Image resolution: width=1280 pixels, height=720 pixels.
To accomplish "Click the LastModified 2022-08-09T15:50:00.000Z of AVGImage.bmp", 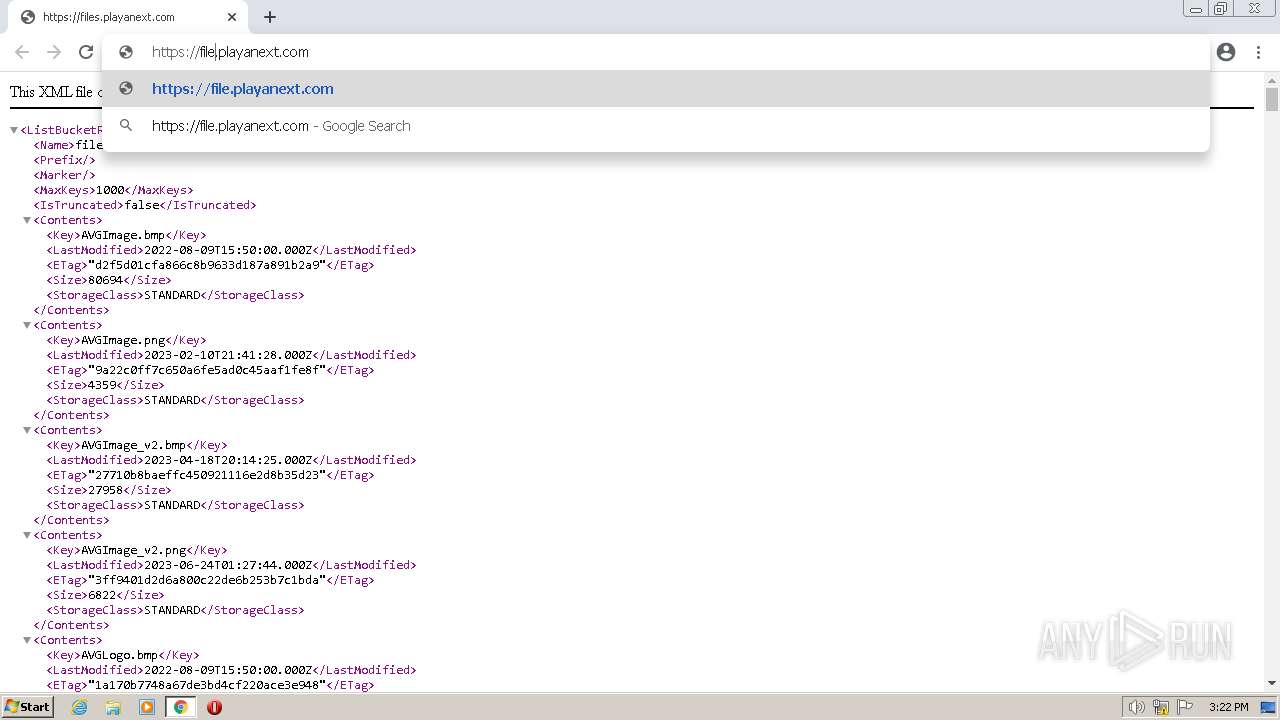I will (229, 250).
